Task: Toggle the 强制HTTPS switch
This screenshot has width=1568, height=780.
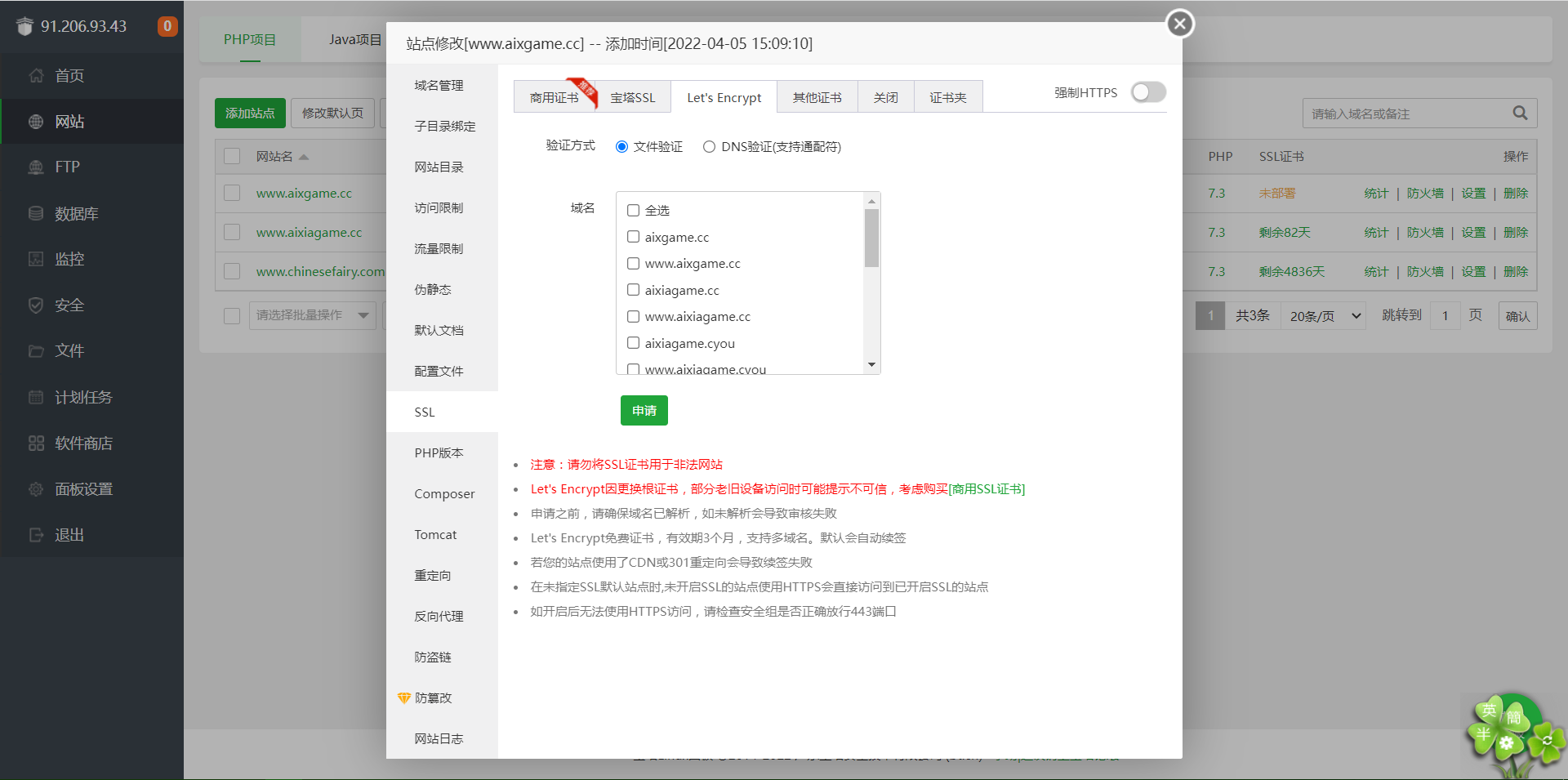Action: tap(1148, 92)
